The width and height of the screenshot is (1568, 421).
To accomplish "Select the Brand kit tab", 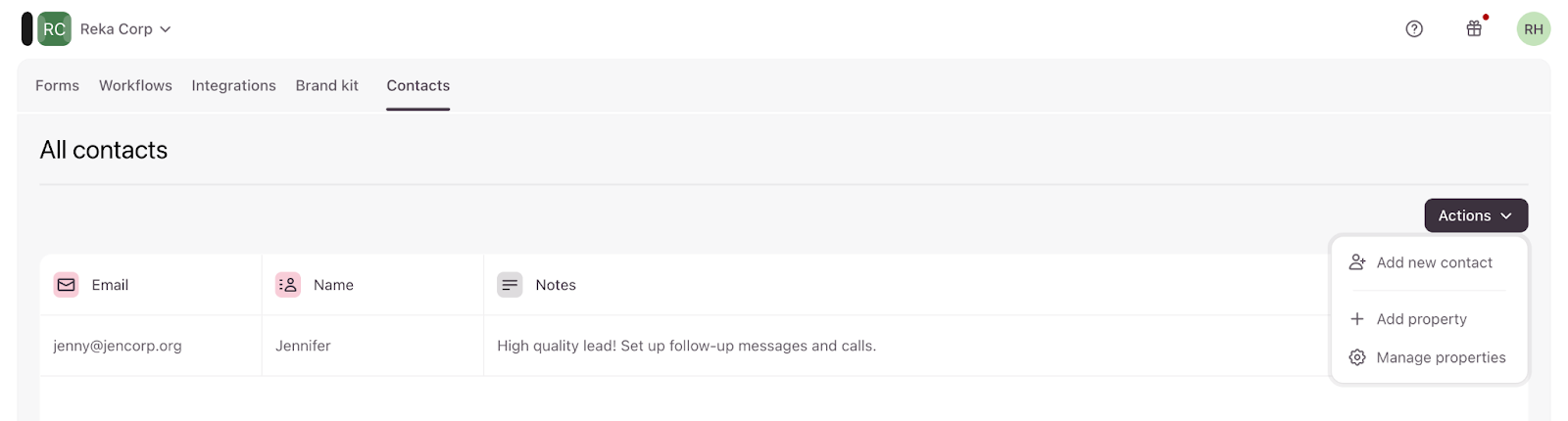I will click(x=327, y=86).
